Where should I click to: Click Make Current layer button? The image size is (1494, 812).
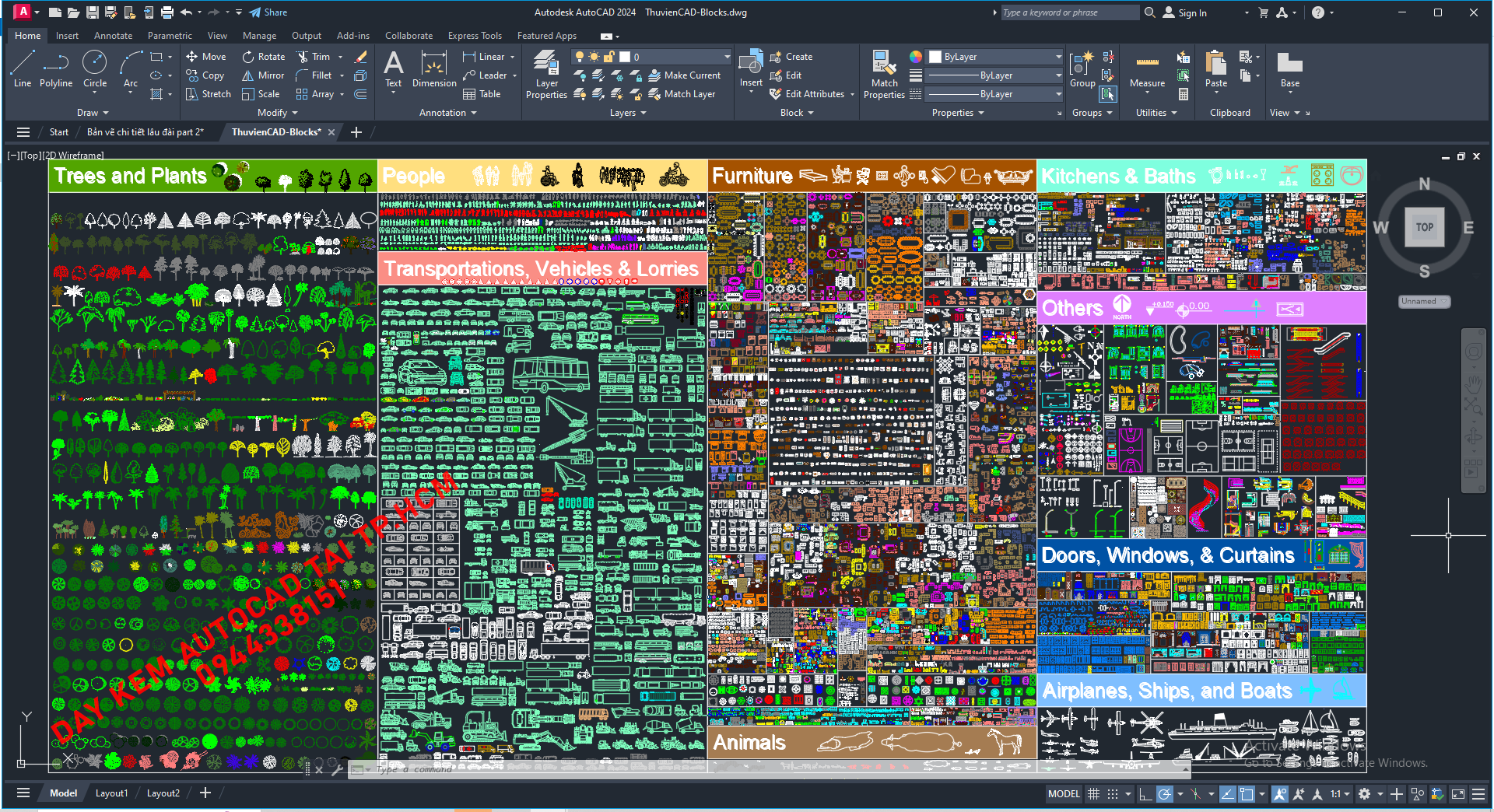(685, 75)
